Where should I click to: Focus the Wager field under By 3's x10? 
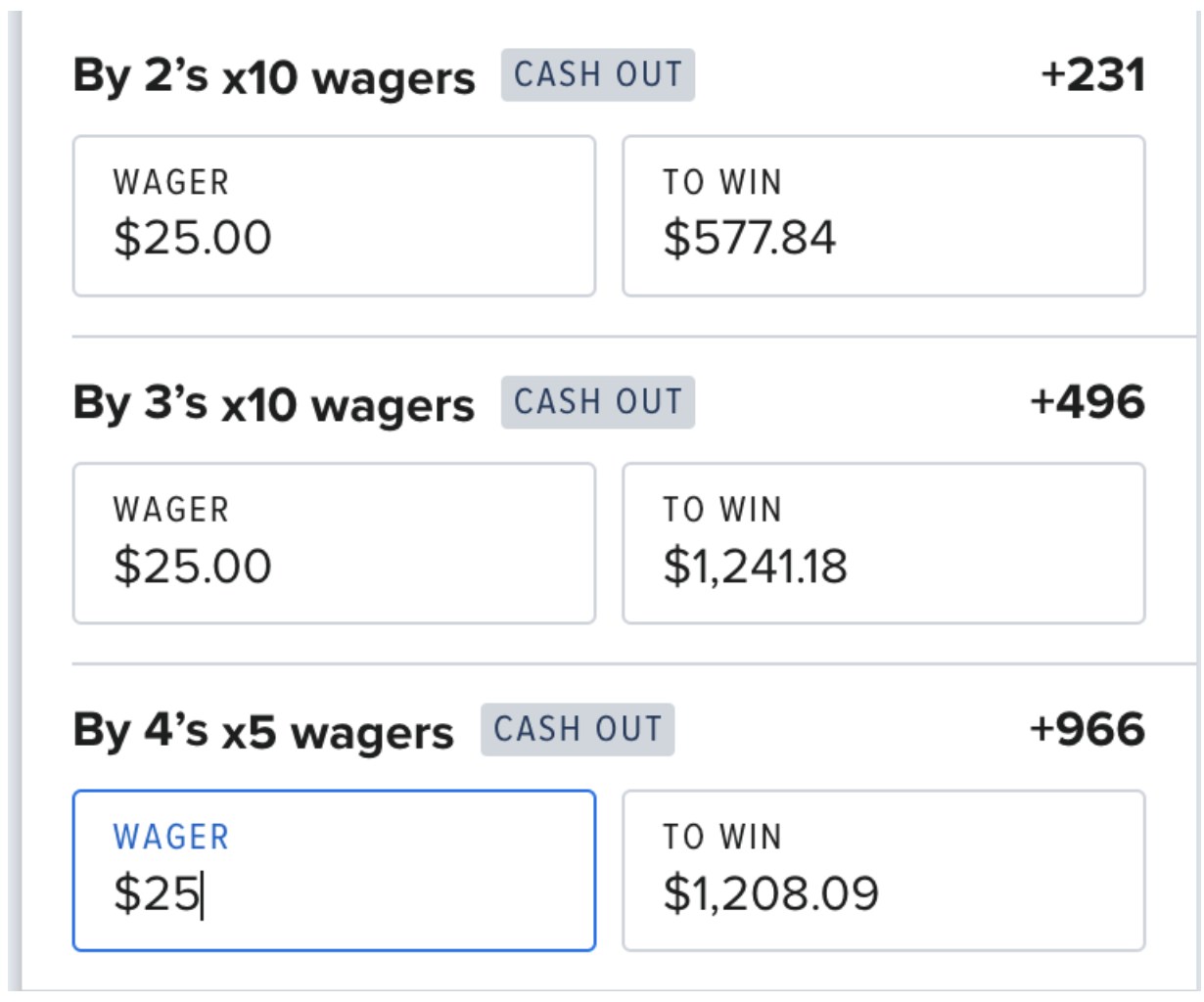point(334,543)
